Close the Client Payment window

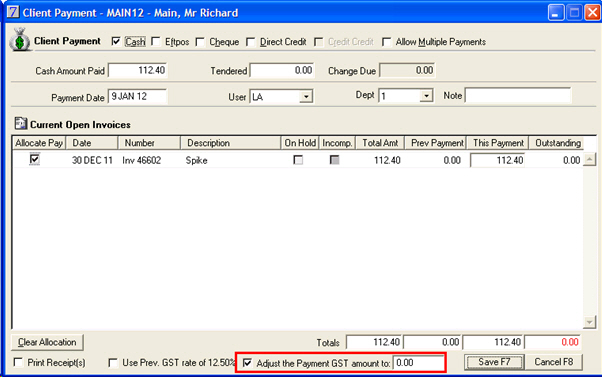pos(592,13)
